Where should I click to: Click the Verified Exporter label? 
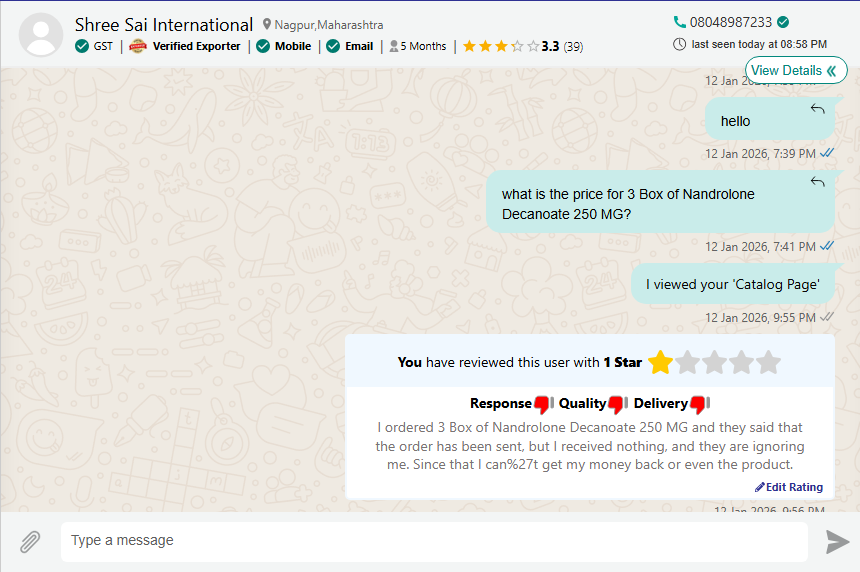196,46
